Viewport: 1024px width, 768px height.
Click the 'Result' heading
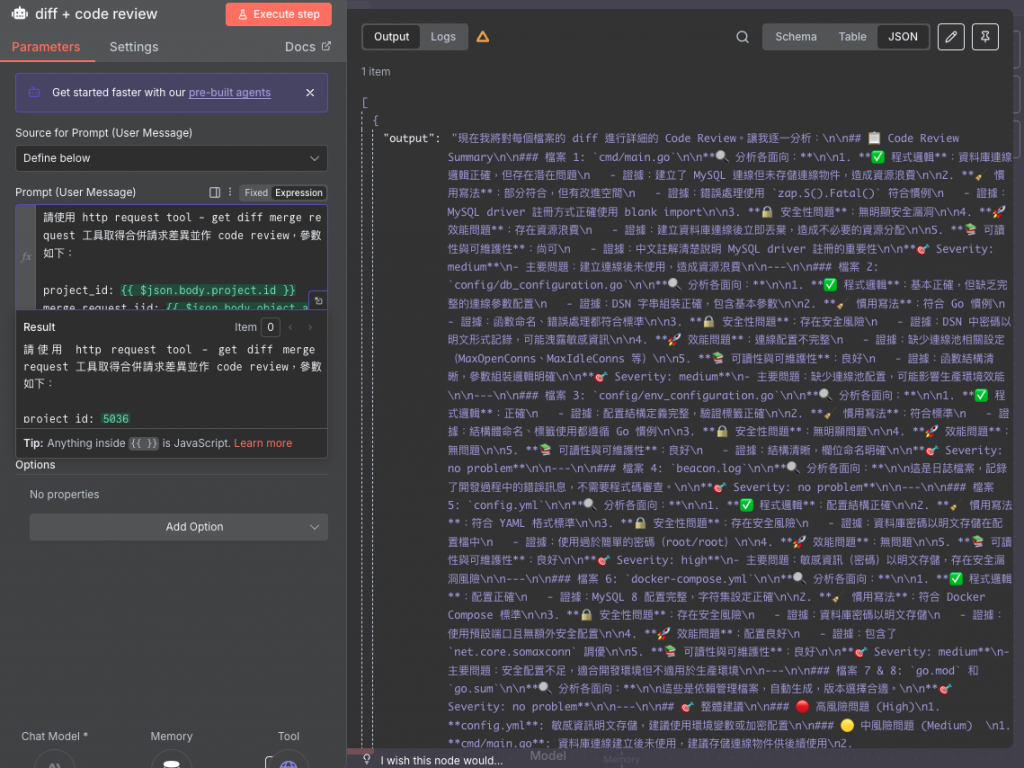coord(39,327)
